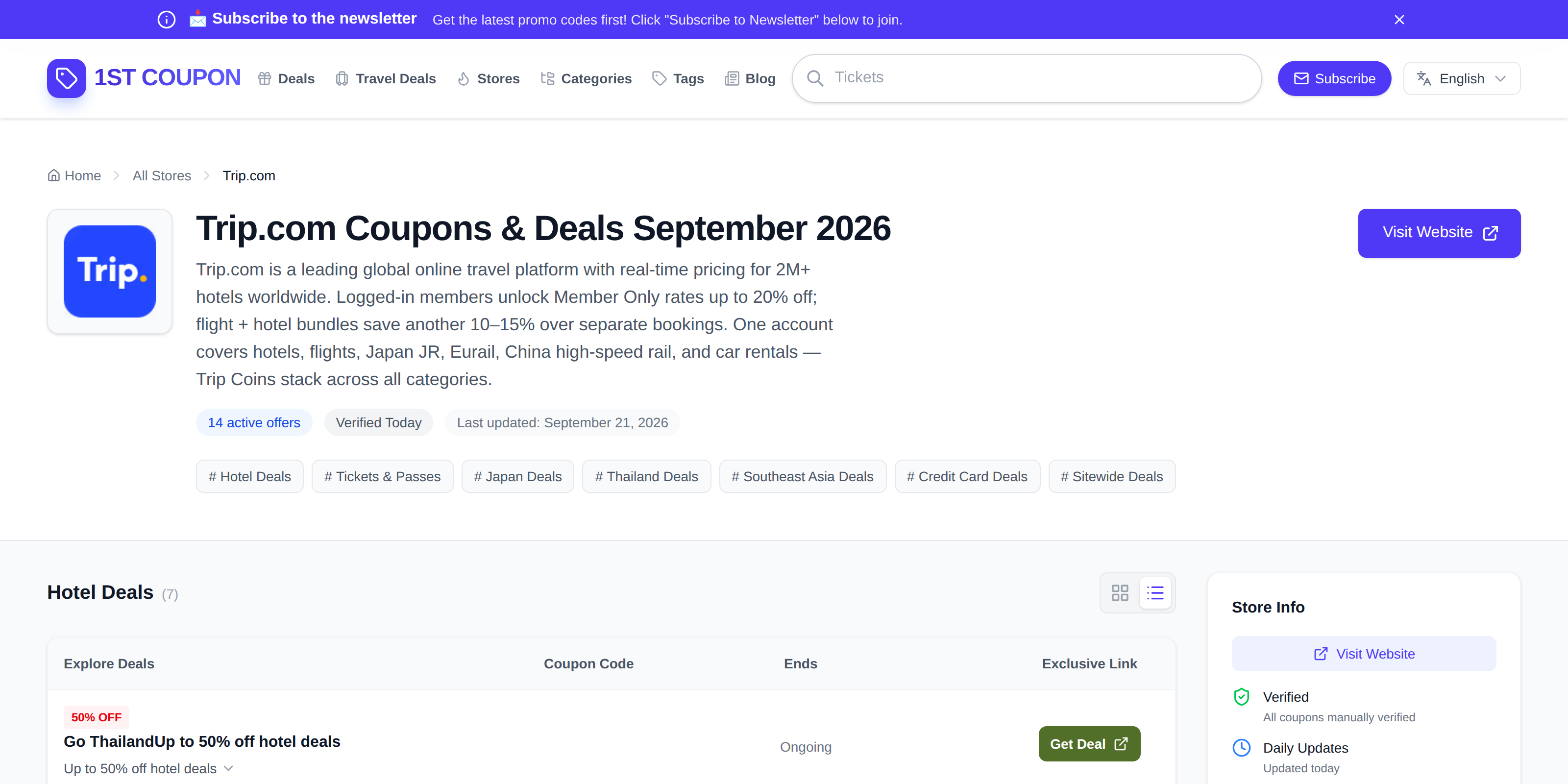Viewport: 1568px width, 784px height.
Task: Click the Coupon Code column header
Action: pos(588,663)
